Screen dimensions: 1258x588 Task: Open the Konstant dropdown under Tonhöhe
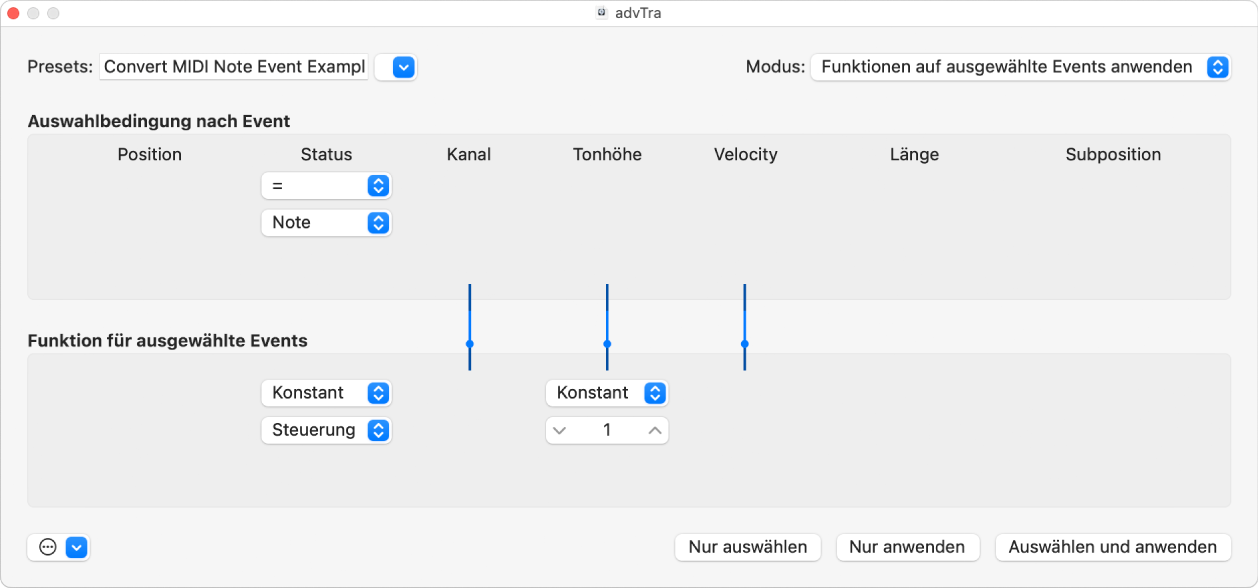click(x=607, y=393)
